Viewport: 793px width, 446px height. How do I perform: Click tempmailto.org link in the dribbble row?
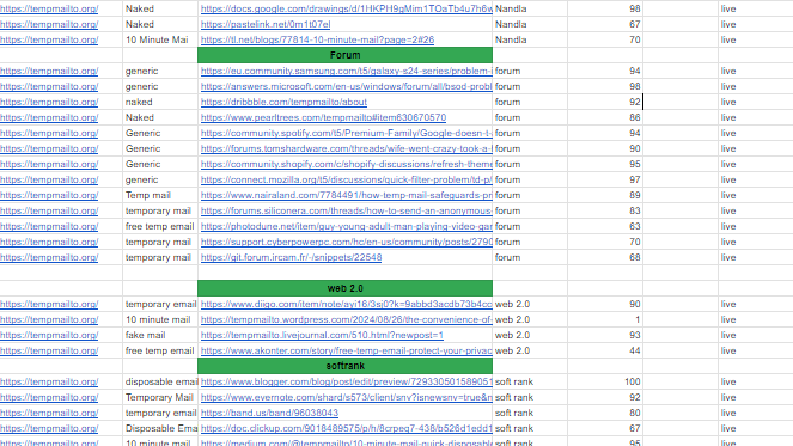click(49, 102)
